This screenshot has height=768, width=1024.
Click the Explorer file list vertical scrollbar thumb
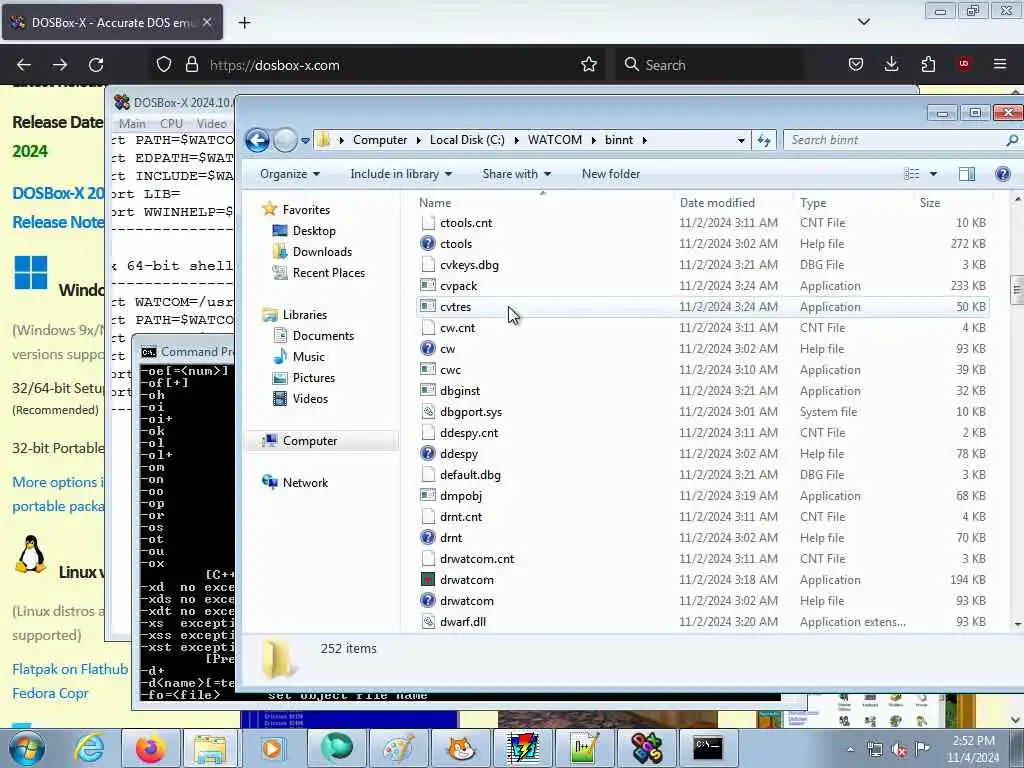[x=1017, y=290]
